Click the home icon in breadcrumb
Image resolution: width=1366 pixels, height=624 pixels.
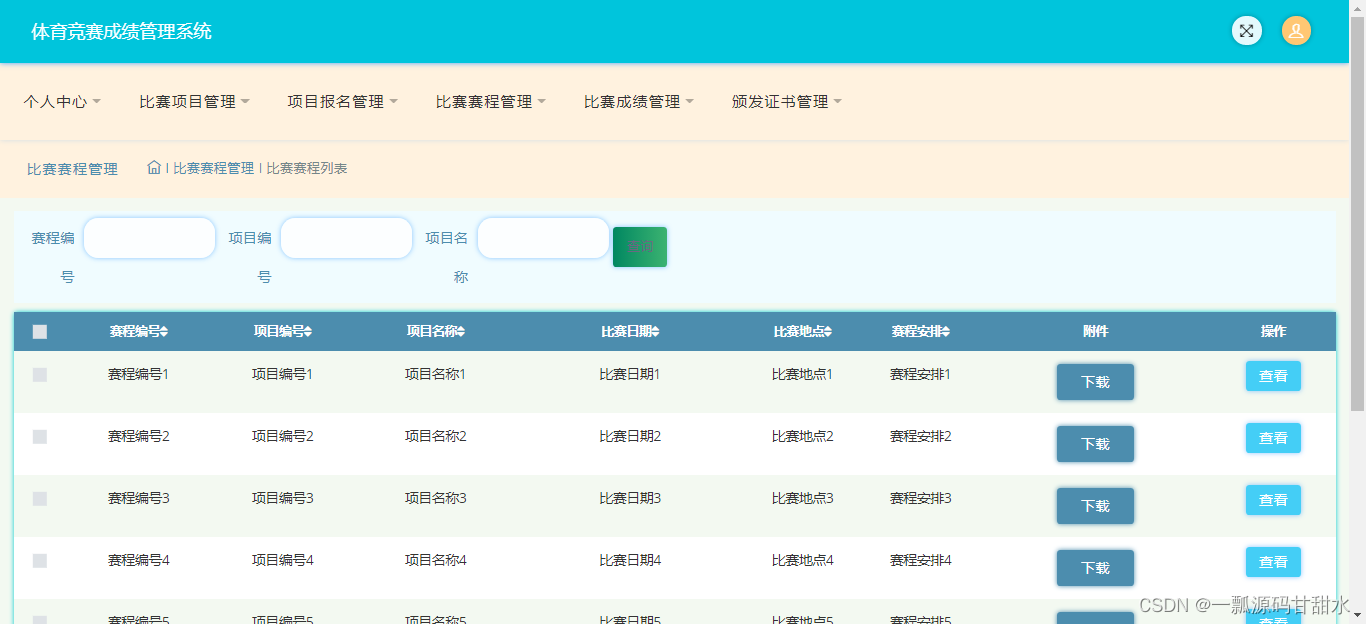point(155,168)
